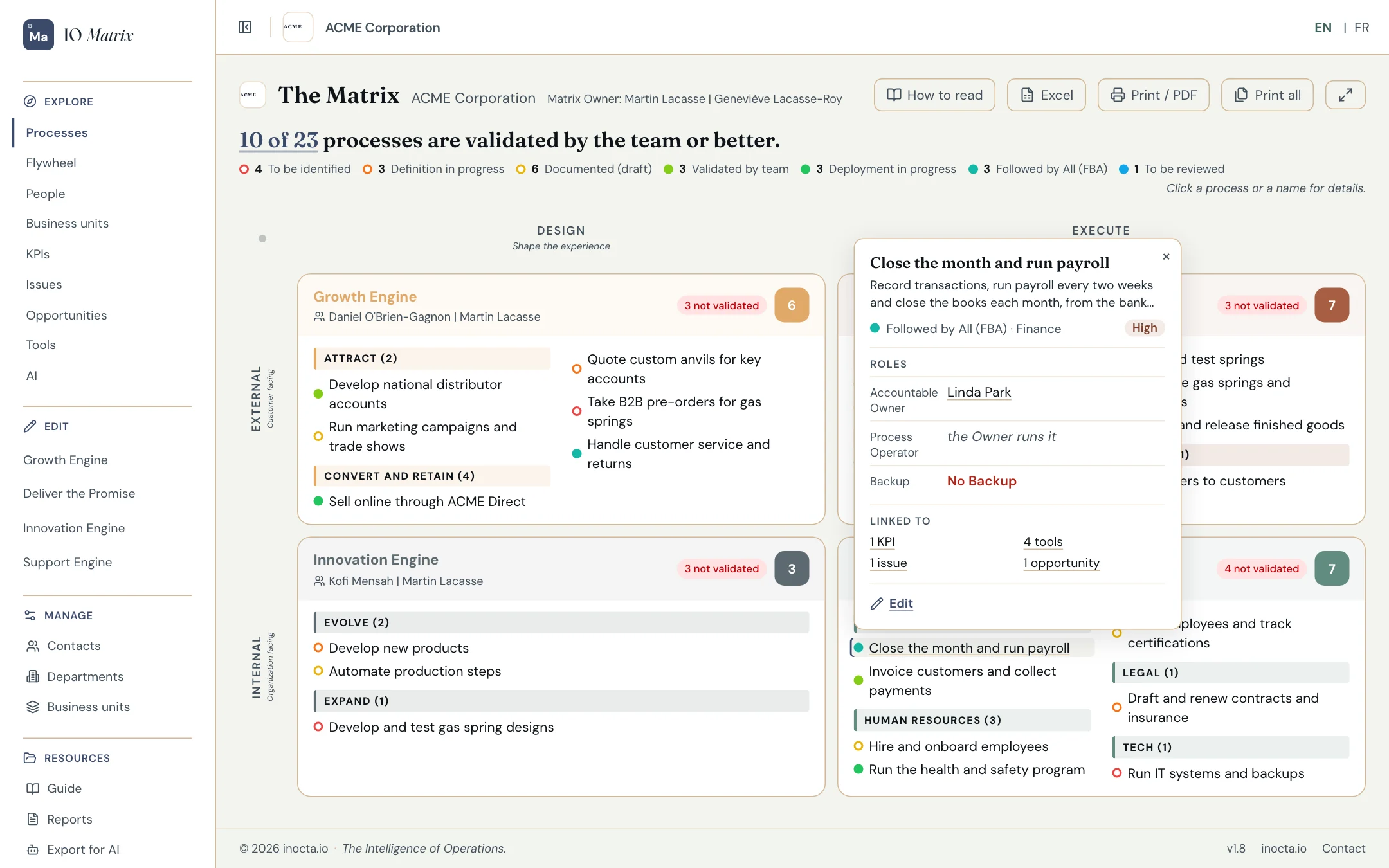Click the '10 of 23' validated count link
The height and width of the screenshot is (868, 1389).
point(278,140)
